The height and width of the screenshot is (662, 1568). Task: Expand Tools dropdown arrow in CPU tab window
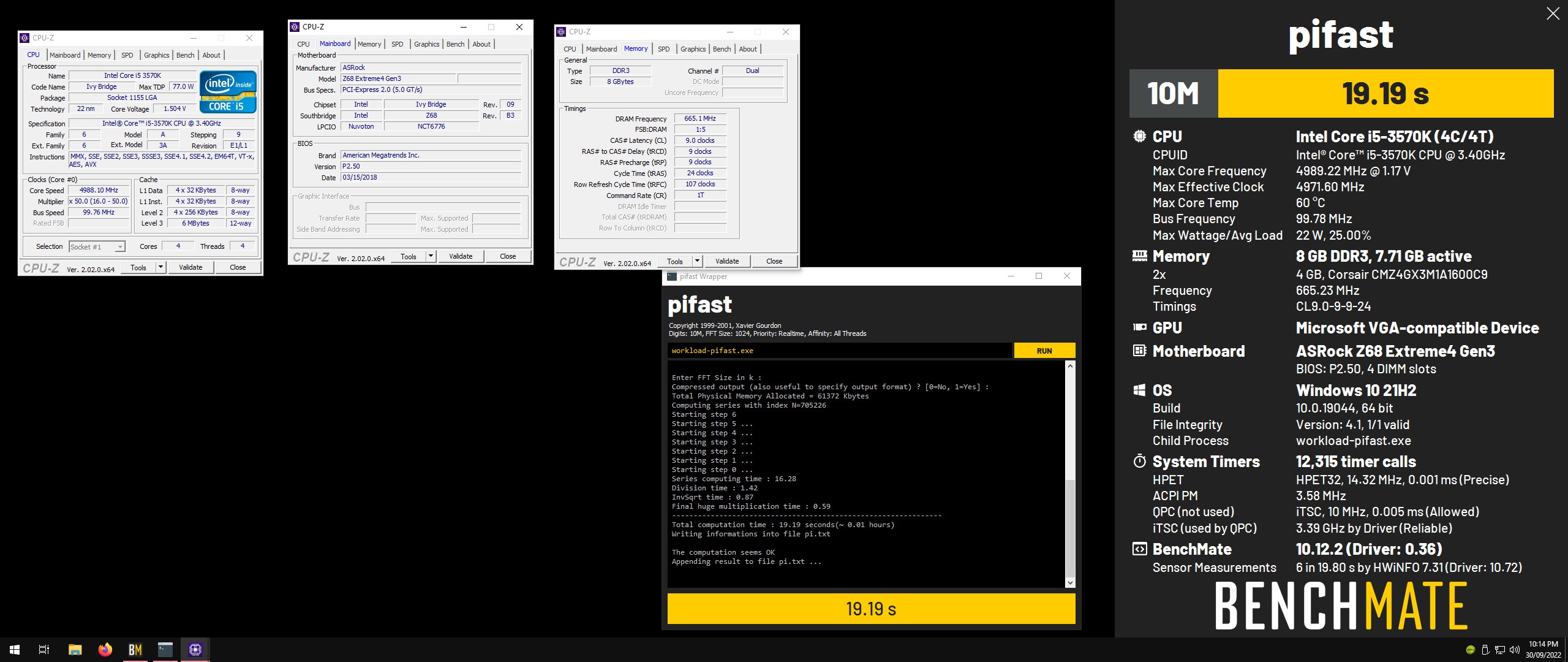coord(160,267)
